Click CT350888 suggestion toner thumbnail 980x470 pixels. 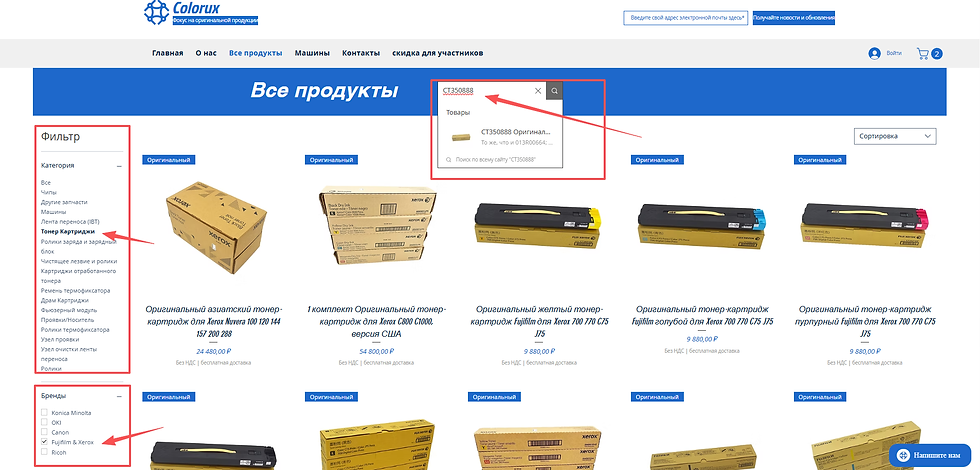pos(462,138)
